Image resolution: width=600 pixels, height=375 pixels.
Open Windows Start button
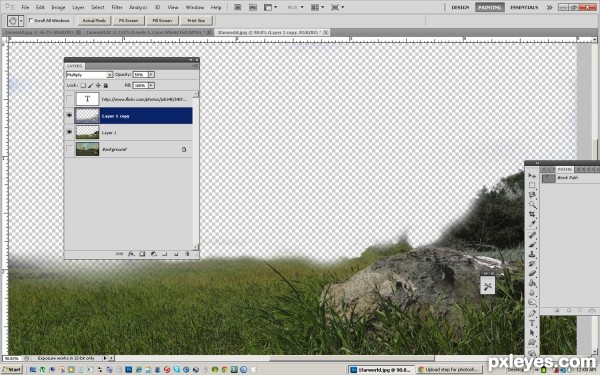(x=12, y=370)
